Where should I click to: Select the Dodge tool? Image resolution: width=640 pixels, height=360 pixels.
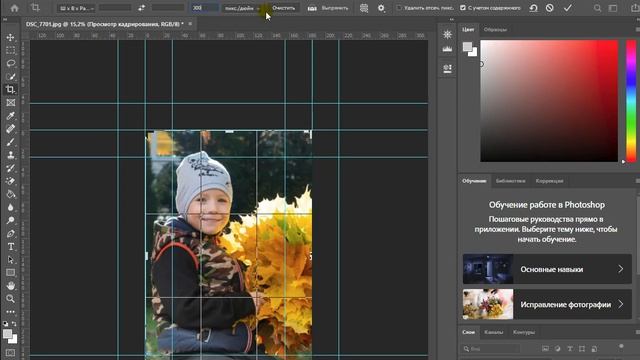[x=11, y=220]
